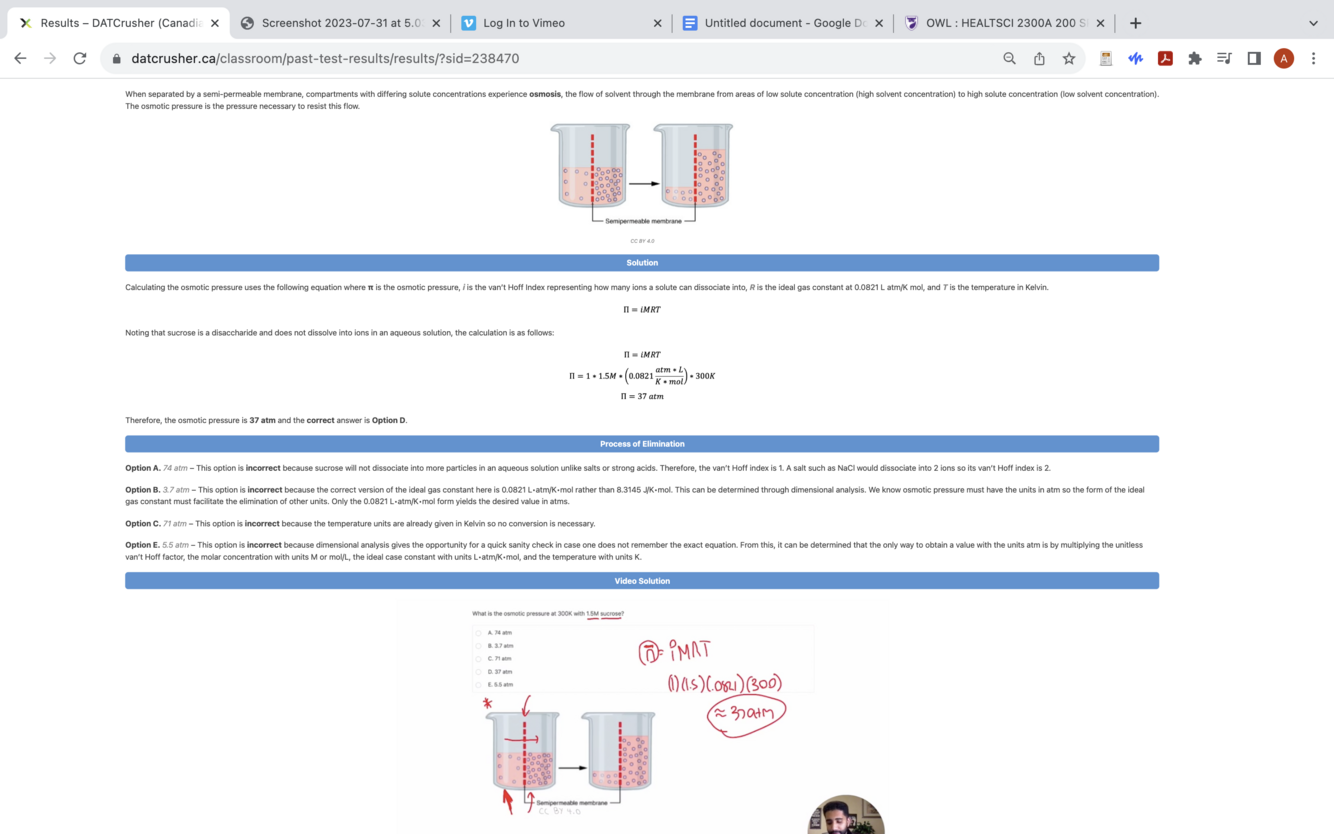Click the CC BY 4.0 caption under diagram
This screenshot has height=834, width=1334.
[642, 241]
